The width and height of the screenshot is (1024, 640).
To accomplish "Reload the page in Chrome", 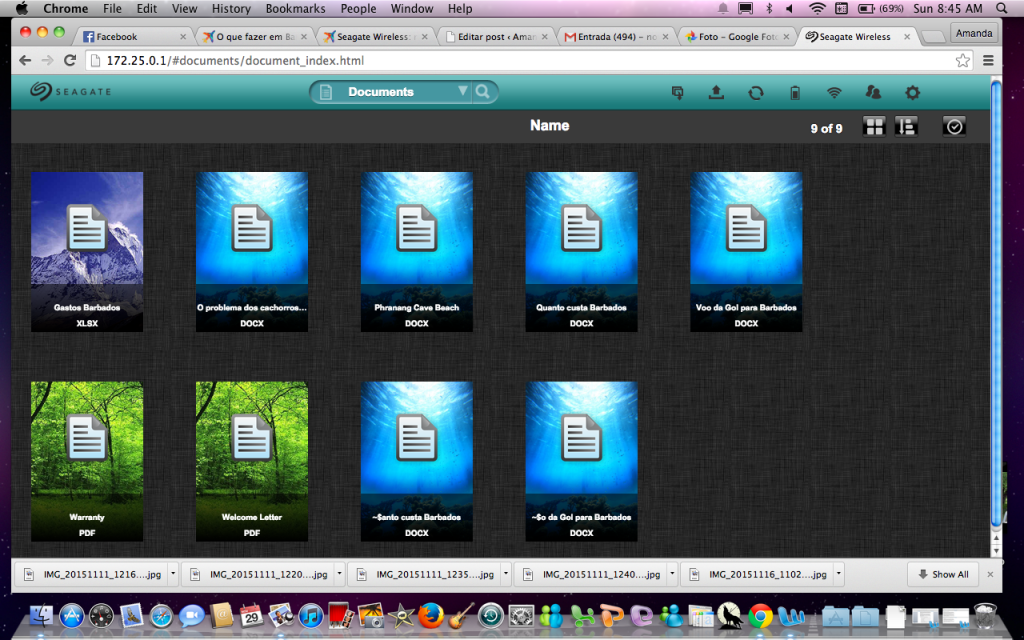I will point(70,60).
